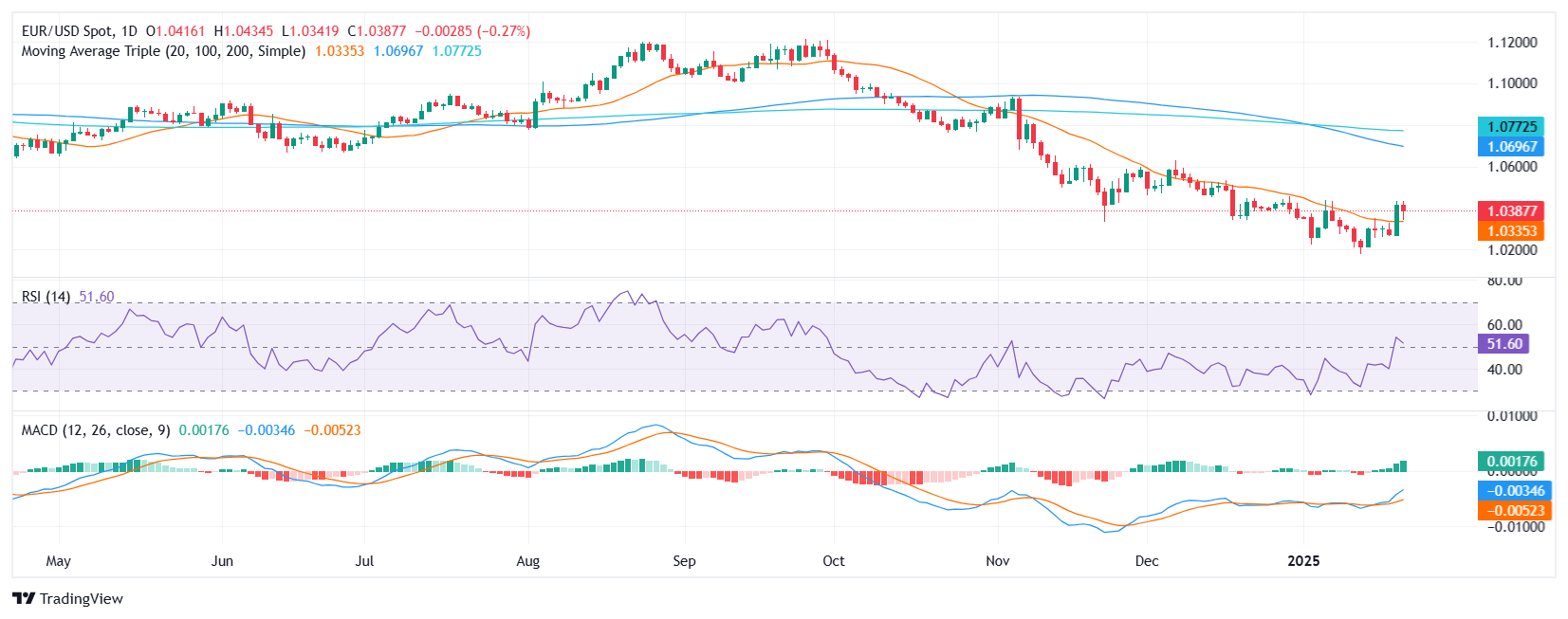Click the blue -0.00346 MACD axis tag
The width and height of the screenshot is (1568, 619).
1511,491
